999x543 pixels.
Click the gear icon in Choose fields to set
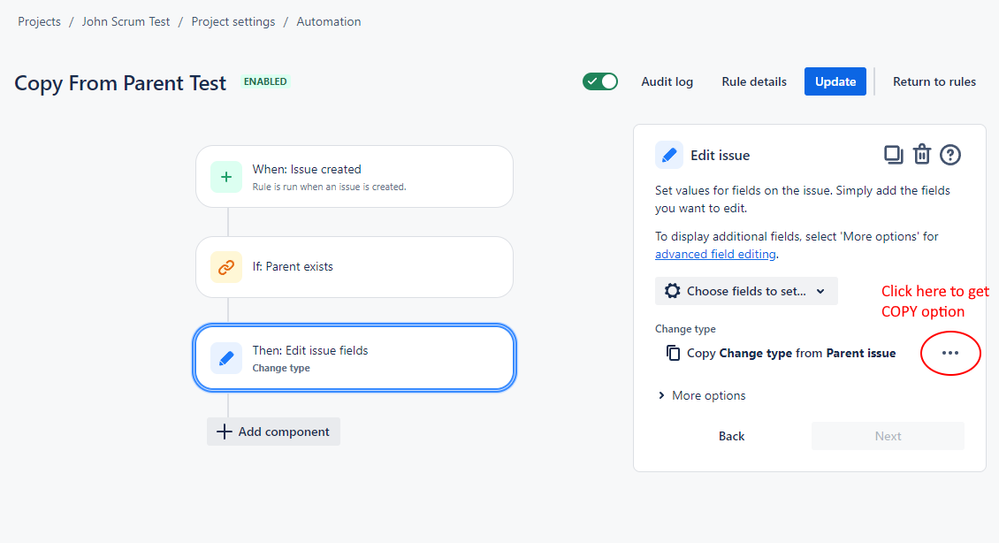click(672, 291)
